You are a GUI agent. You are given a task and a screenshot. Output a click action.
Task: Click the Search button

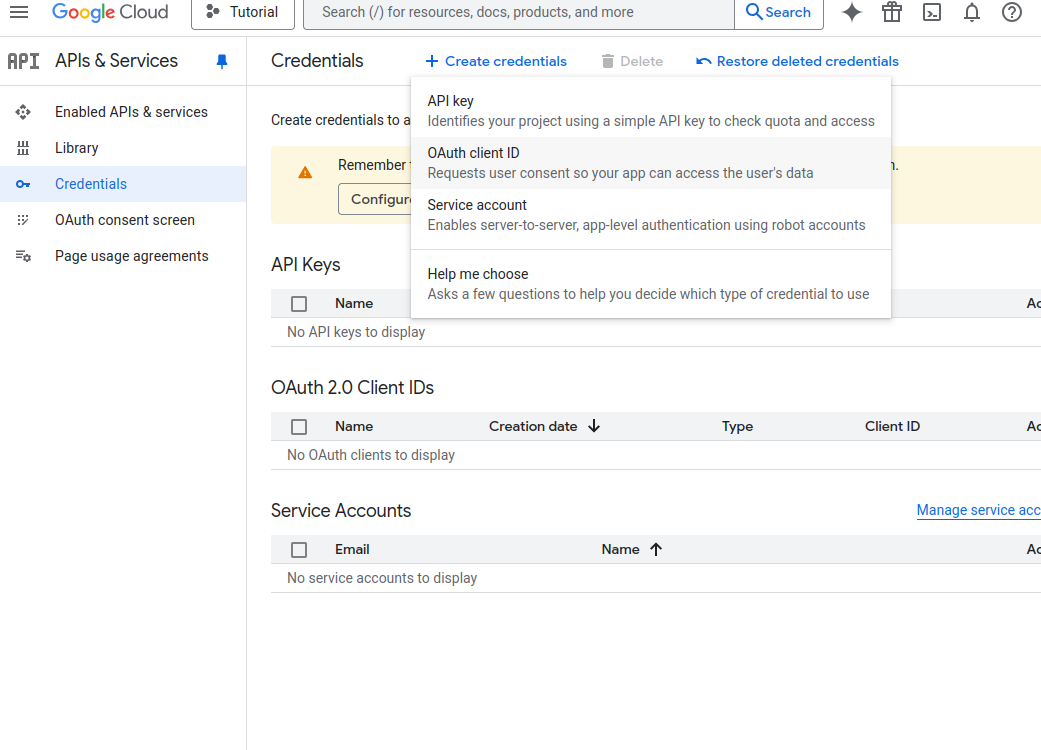[x=779, y=13]
